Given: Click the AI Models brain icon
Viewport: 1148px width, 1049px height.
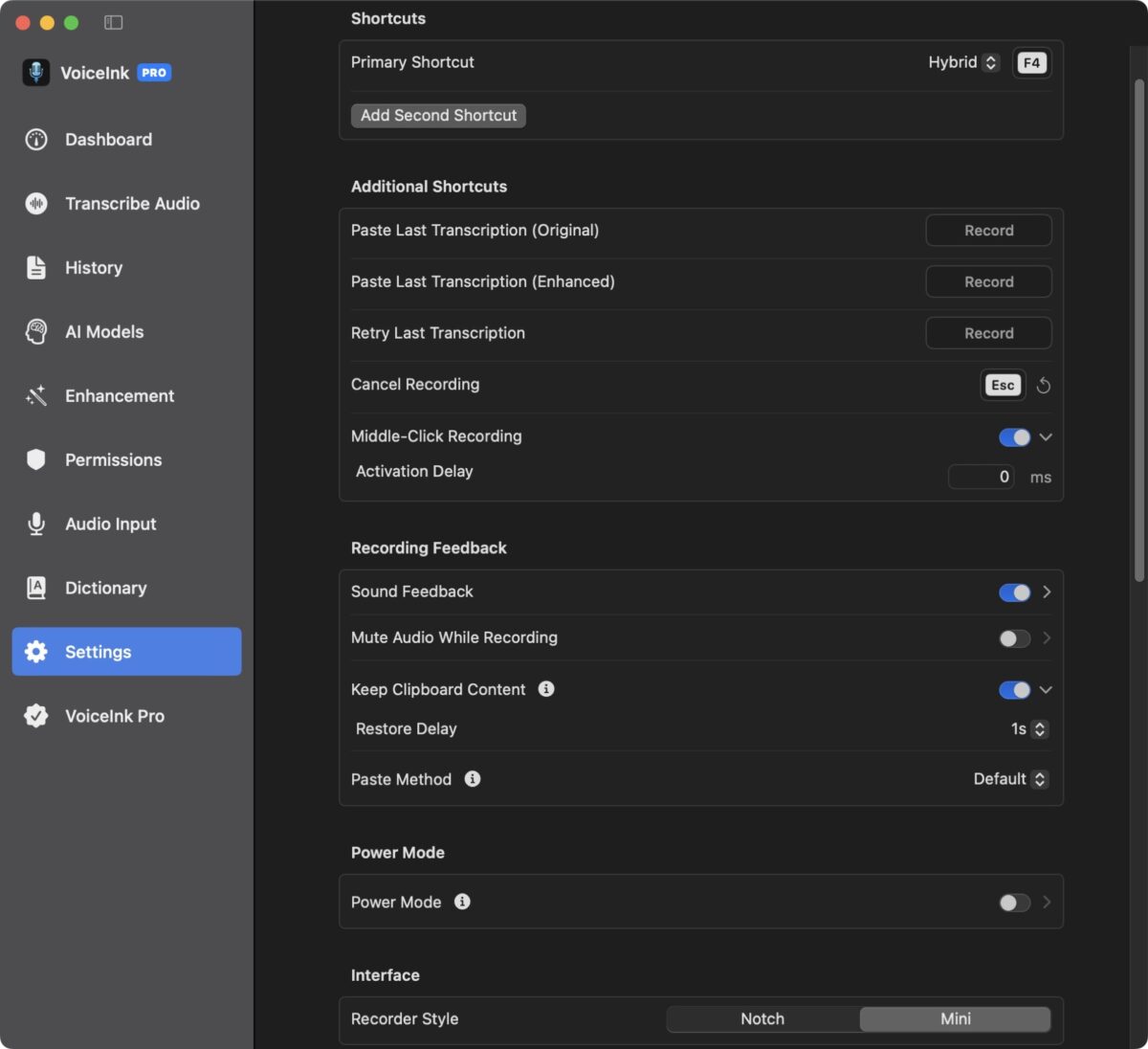Looking at the screenshot, I should point(36,332).
